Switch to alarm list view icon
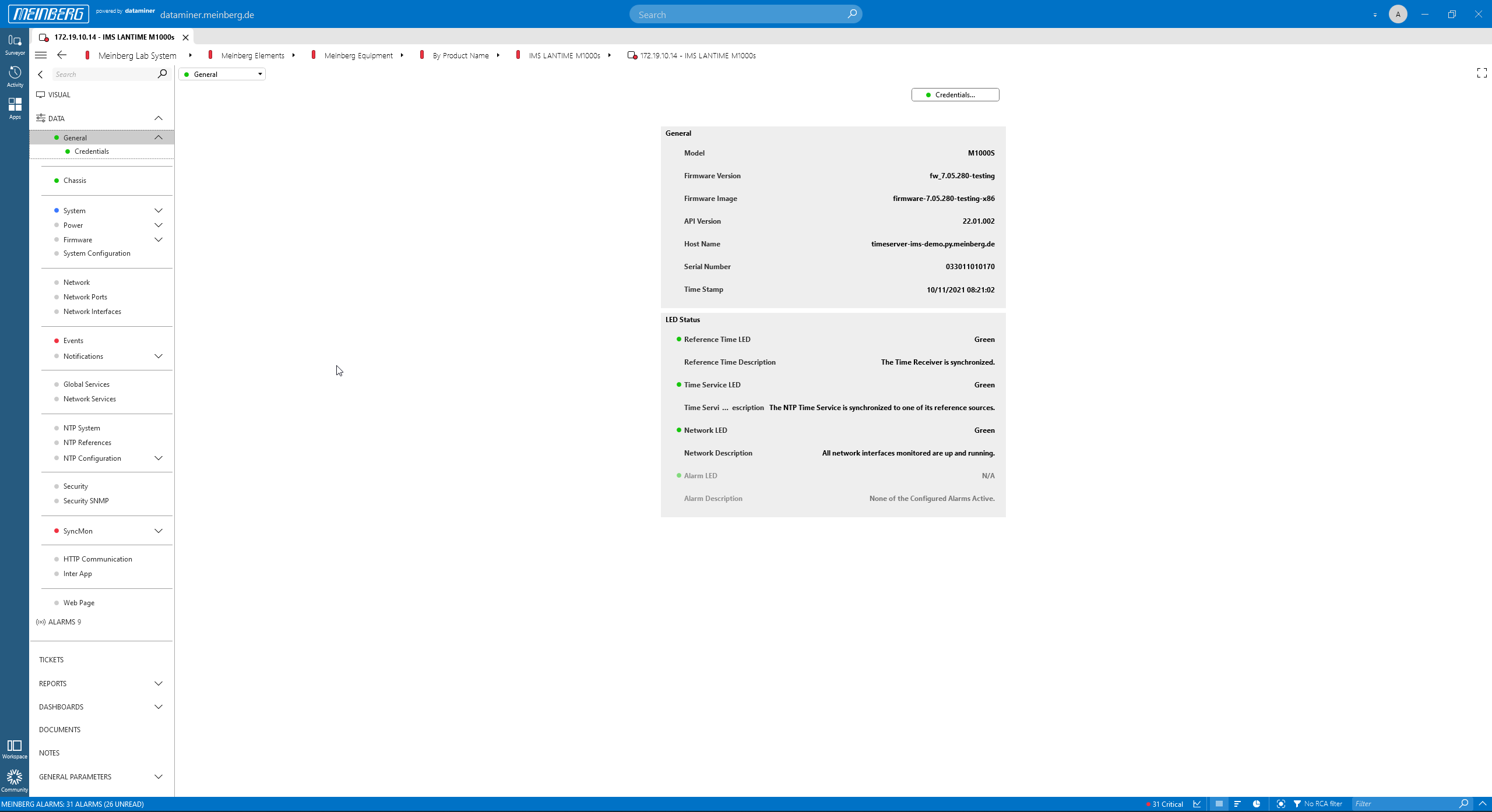The height and width of the screenshot is (812, 1492). 1219,804
